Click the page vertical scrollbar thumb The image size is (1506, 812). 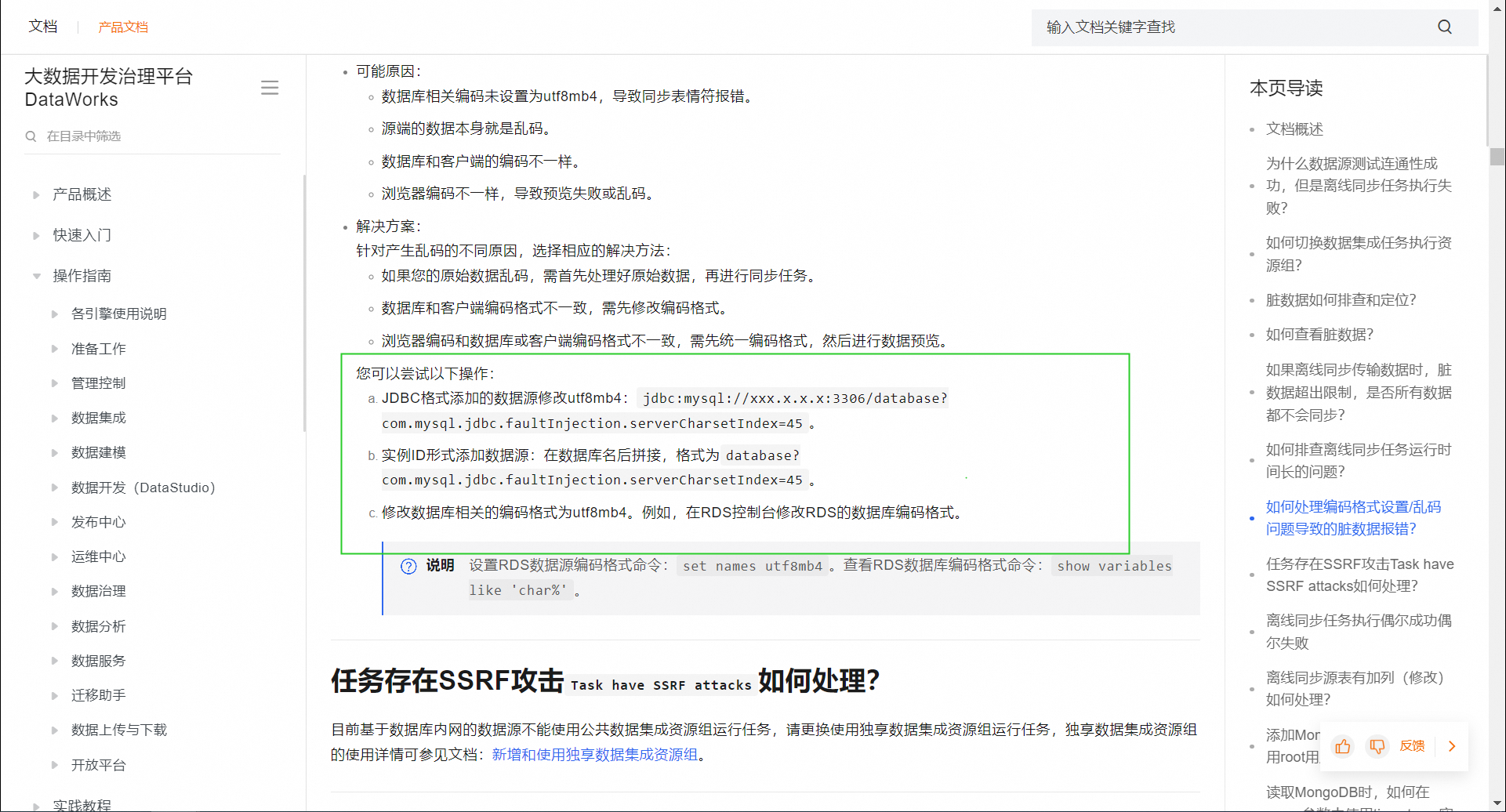(1497, 157)
